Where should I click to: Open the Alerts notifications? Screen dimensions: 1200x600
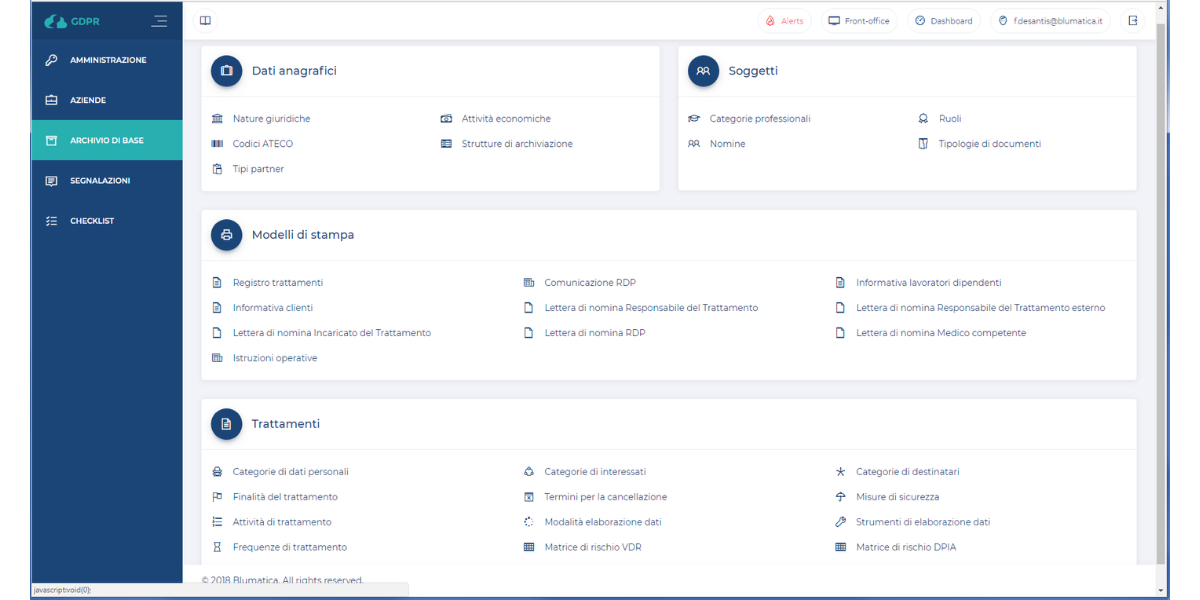pos(784,21)
